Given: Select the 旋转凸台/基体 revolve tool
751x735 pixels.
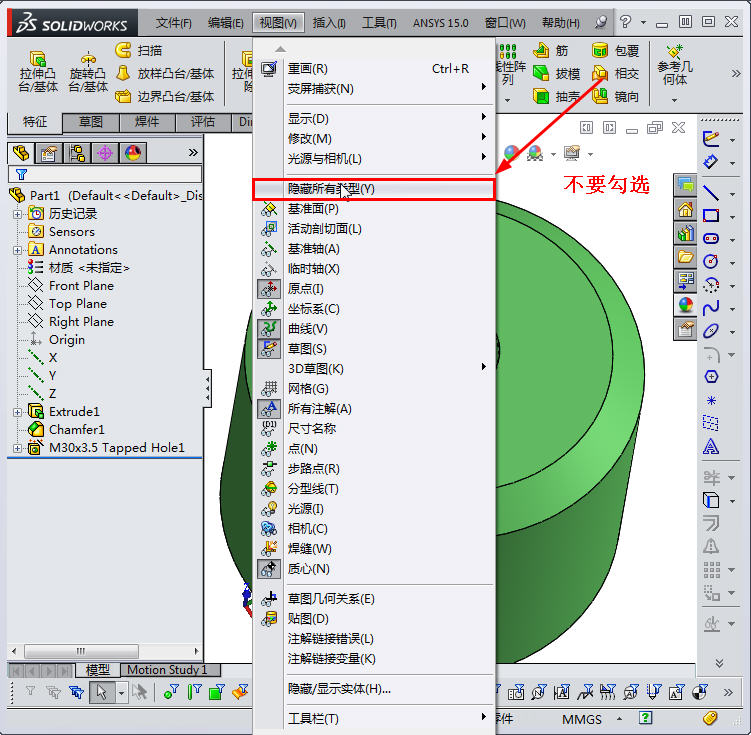Looking at the screenshot, I should click(x=88, y=60).
